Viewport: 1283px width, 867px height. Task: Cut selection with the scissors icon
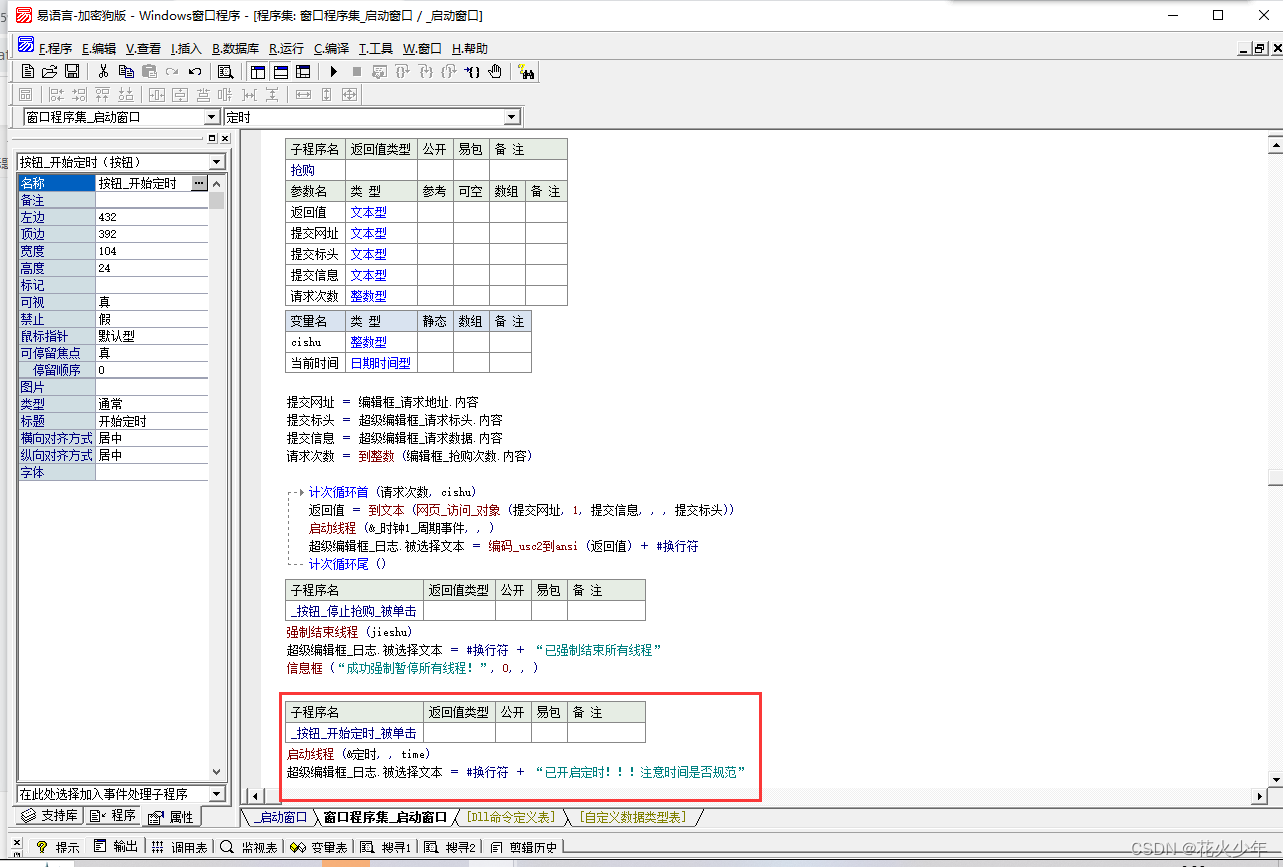point(103,71)
